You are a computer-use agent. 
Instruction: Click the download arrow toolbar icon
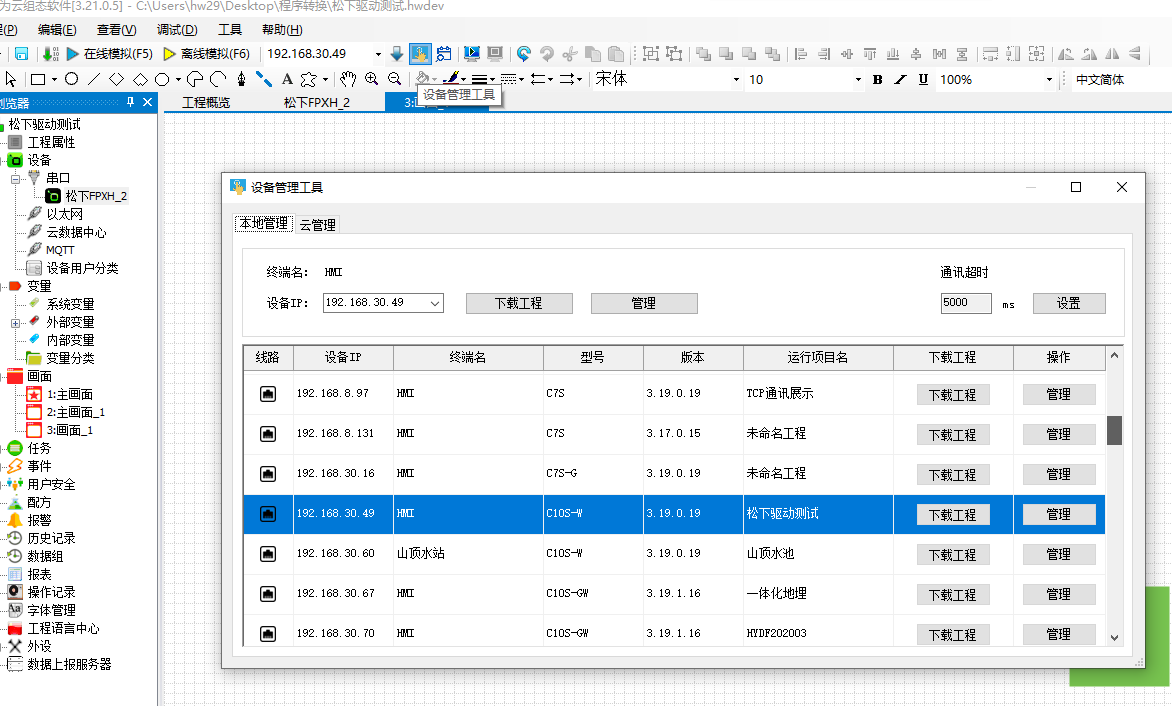click(397, 54)
